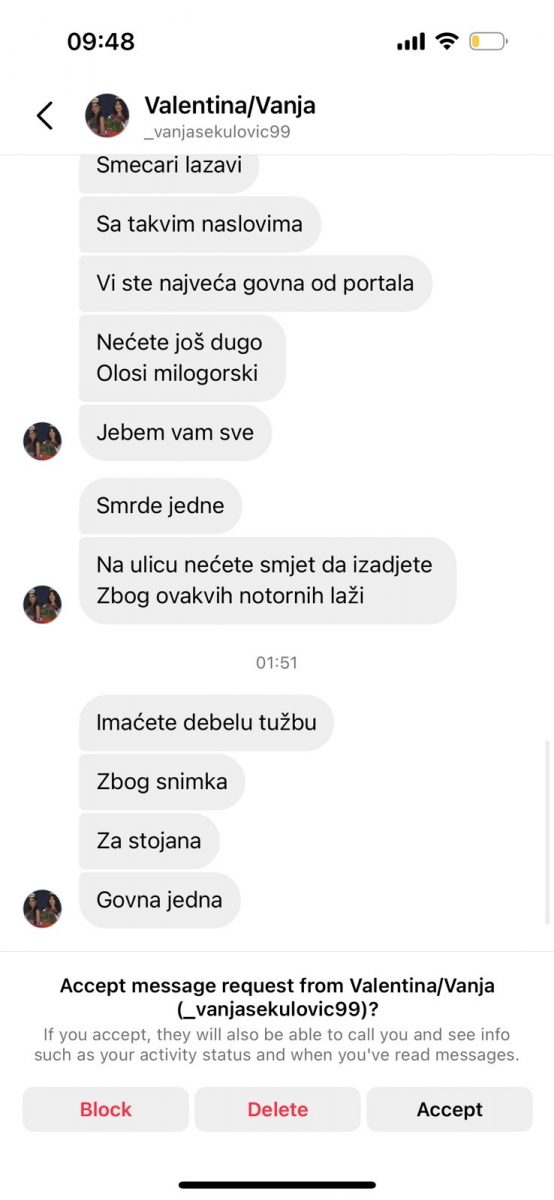Tap the Wi-Fi status icon
The image size is (554, 1200).
click(447, 42)
